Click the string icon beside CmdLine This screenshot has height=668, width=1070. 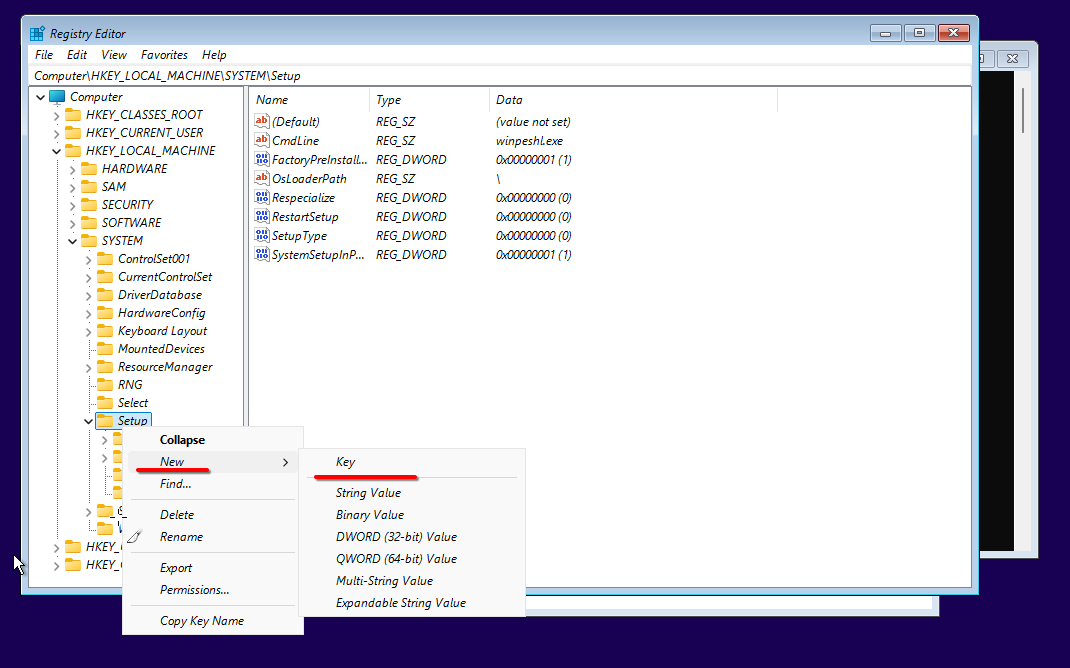pos(261,141)
